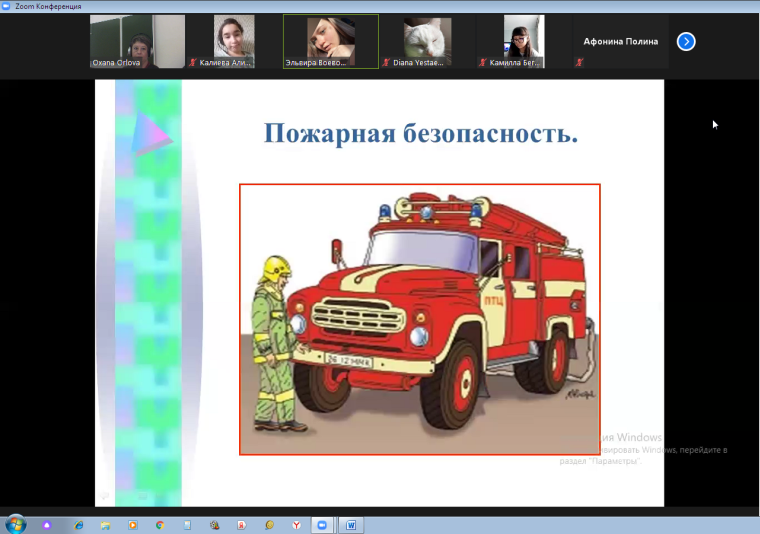Launch Internet Explorer from the taskbar
The width and height of the screenshot is (760, 534).
[x=79, y=524]
